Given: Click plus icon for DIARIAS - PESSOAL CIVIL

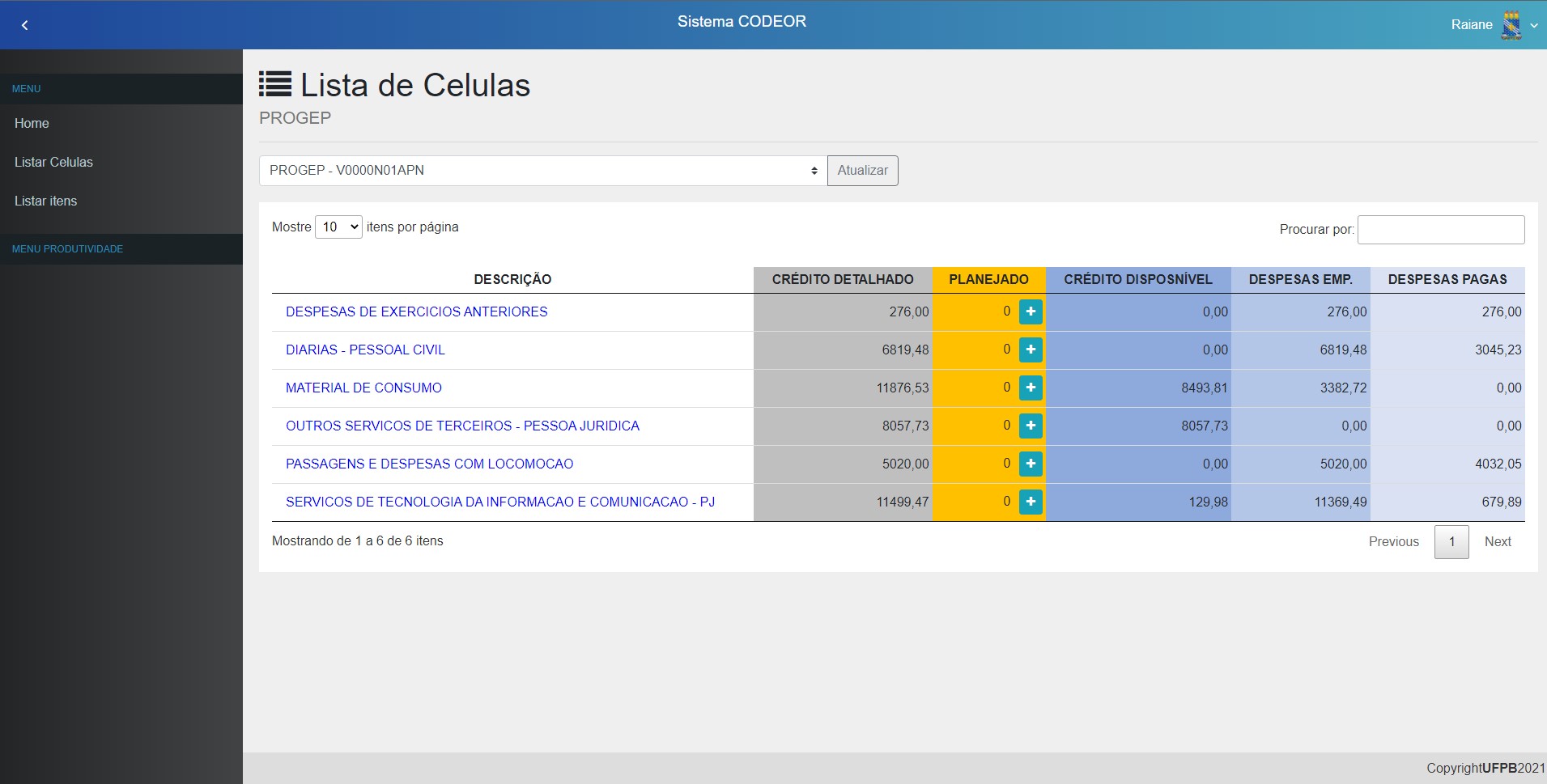Looking at the screenshot, I should (x=1030, y=350).
